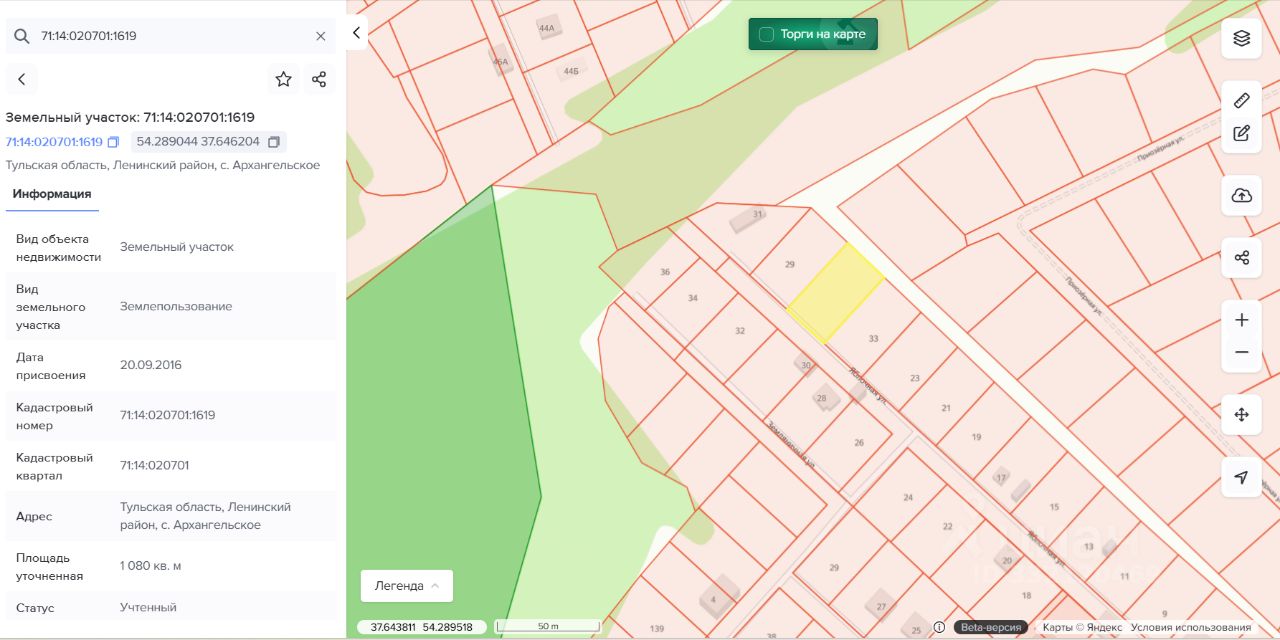
Task: Clear the cadastral number search field
Action: click(x=320, y=36)
